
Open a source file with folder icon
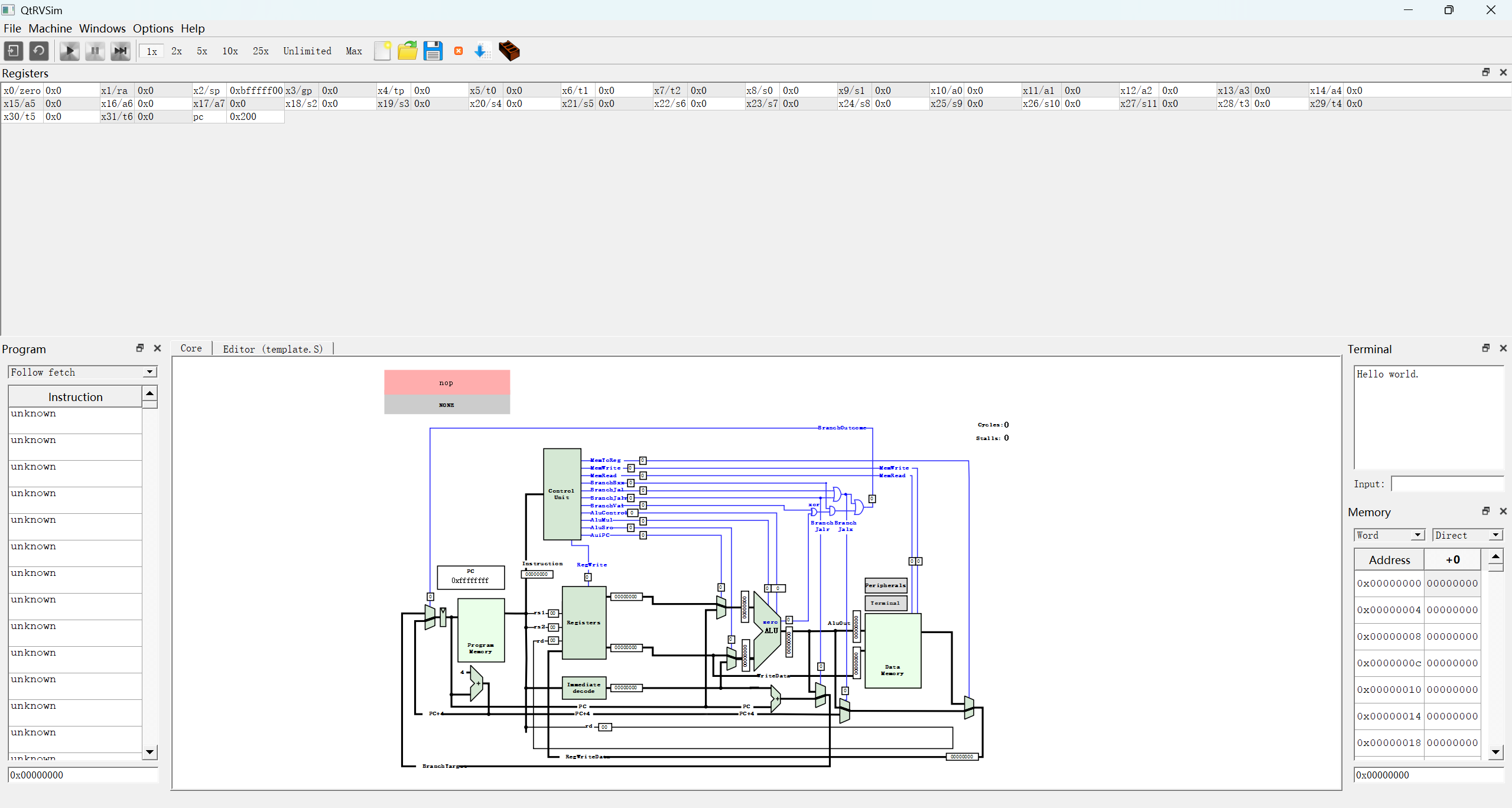pyautogui.click(x=407, y=51)
